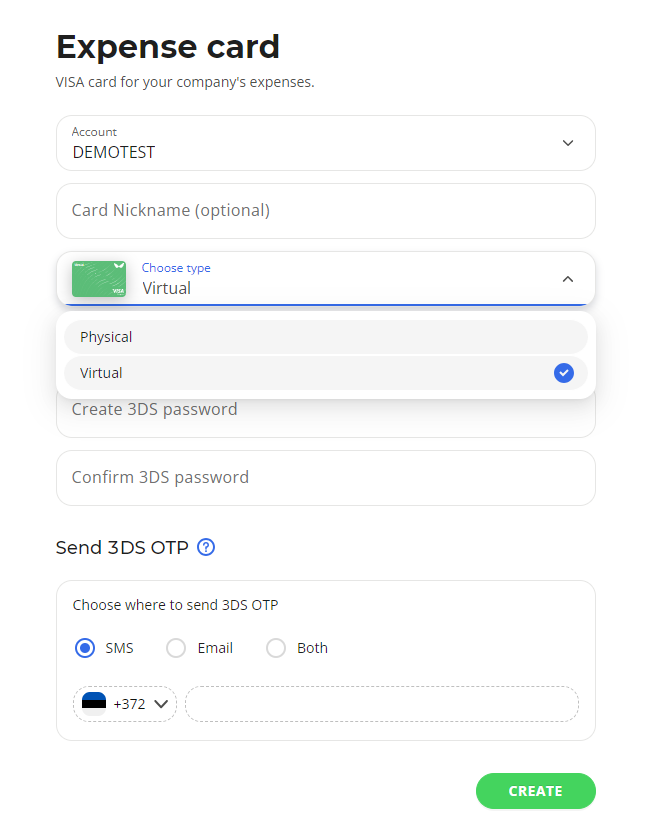This screenshot has height=816, width=646.
Task: Click the Confirm 3DS password field
Action: tap(325, 478)
